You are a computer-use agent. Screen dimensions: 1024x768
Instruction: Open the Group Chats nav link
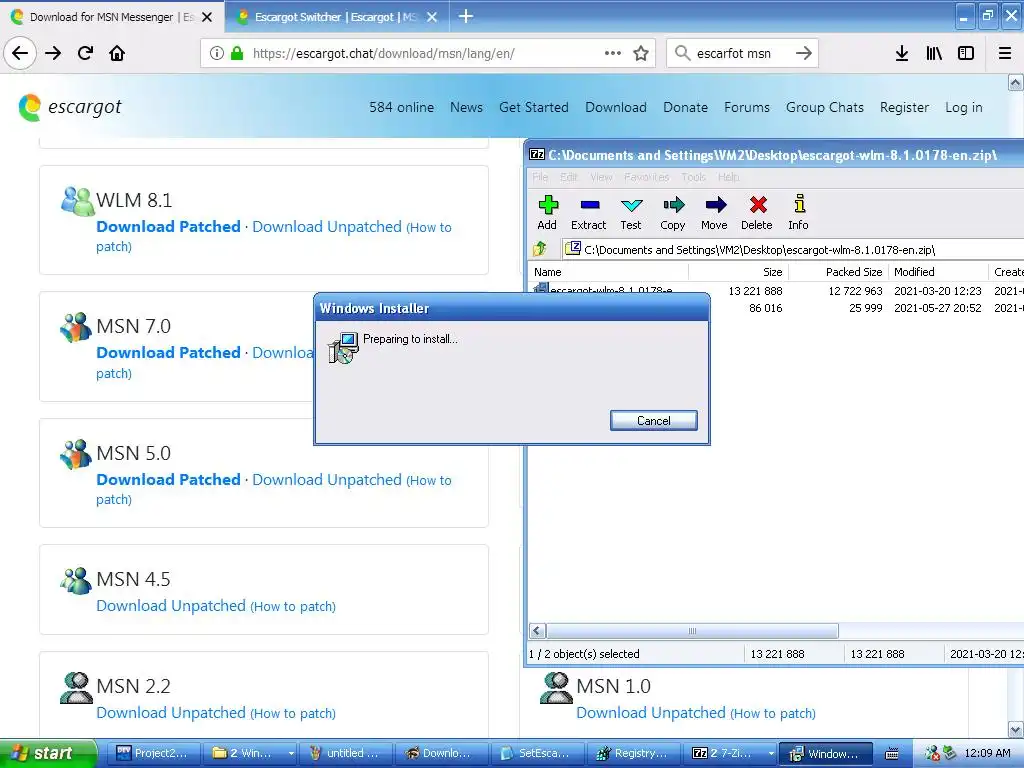point(824,107)
